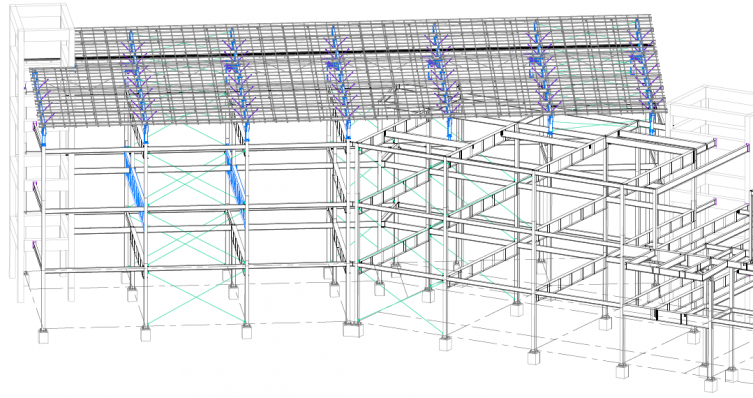Click blue column-head connector above central column

[348, 130]
